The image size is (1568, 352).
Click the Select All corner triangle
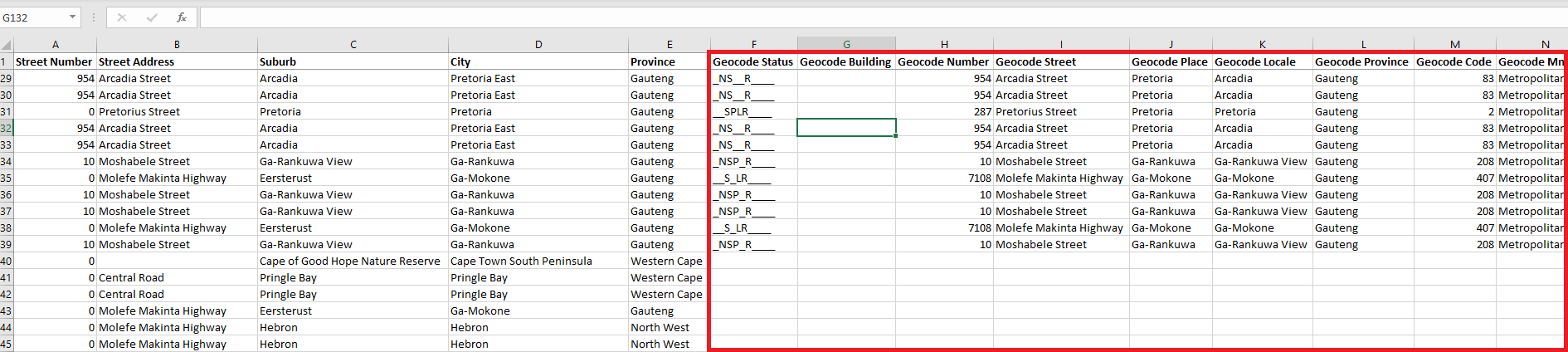pos(7,45)
